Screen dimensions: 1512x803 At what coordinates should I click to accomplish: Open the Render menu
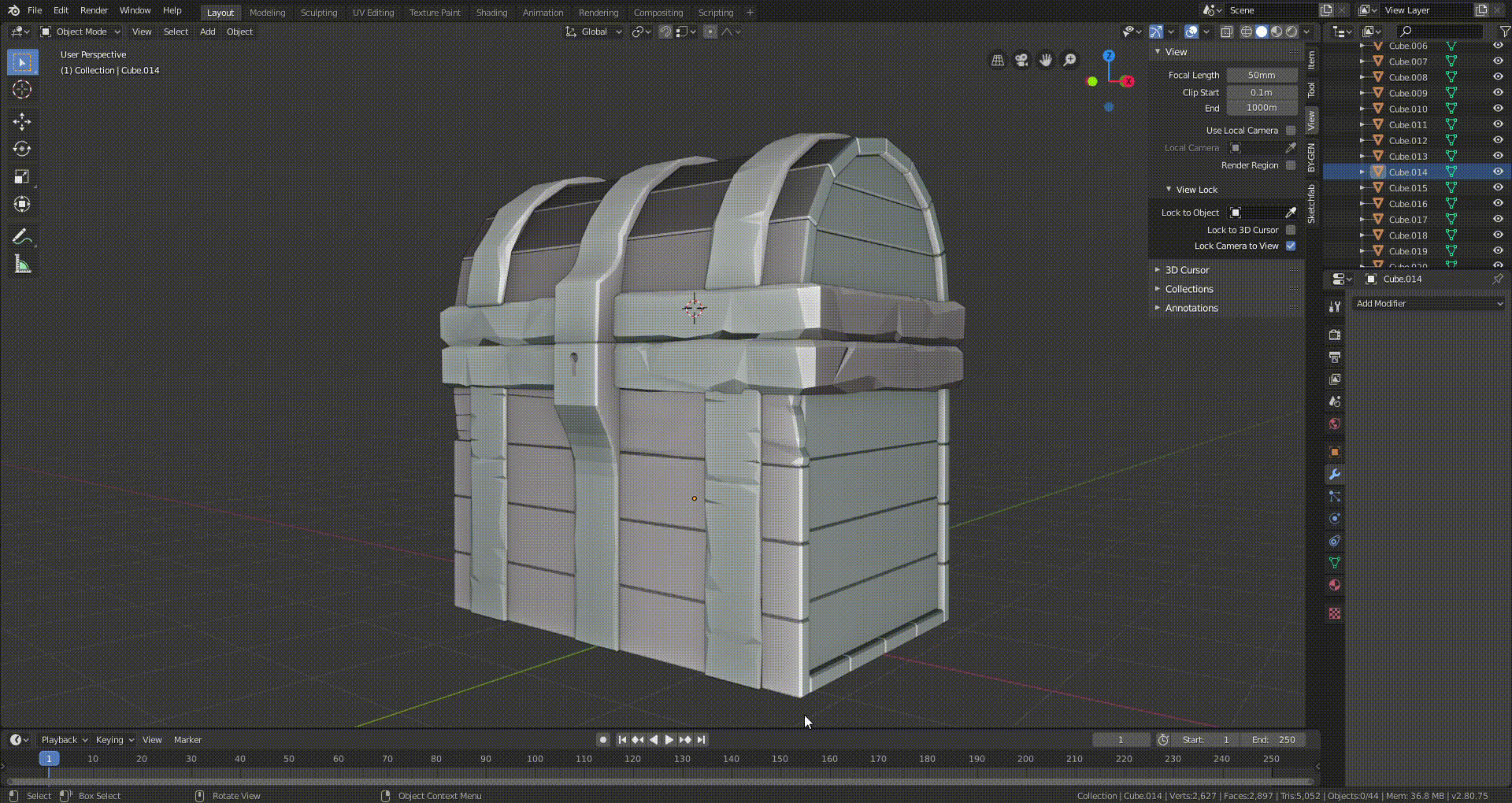[x=94, y=10]
